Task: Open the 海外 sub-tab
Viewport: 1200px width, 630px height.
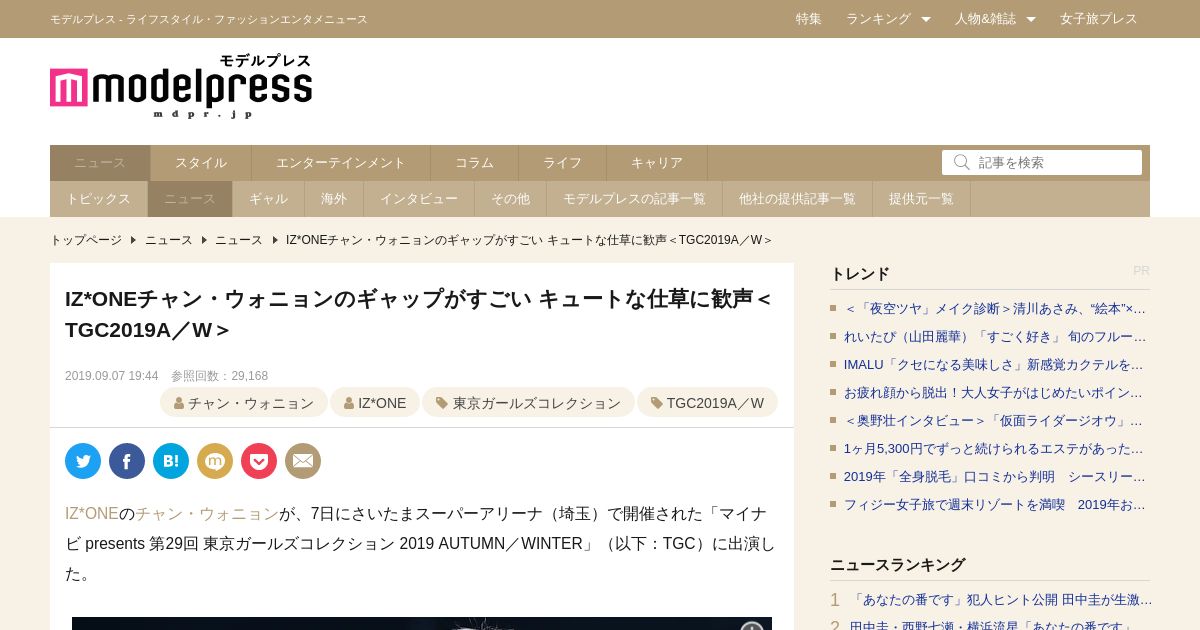Action: click(x=334, y=199)
